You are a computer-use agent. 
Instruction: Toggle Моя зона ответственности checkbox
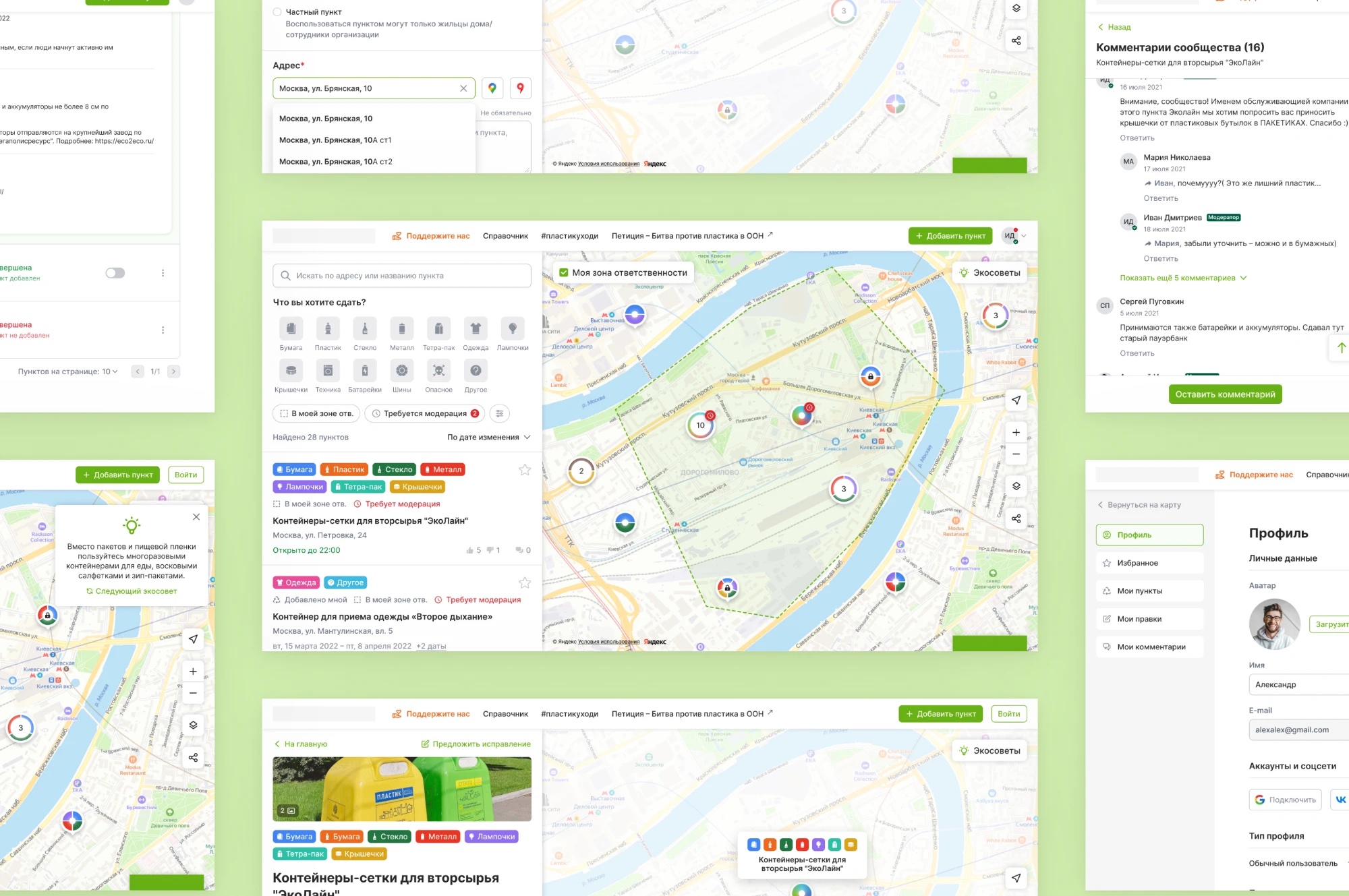point(564,273)
